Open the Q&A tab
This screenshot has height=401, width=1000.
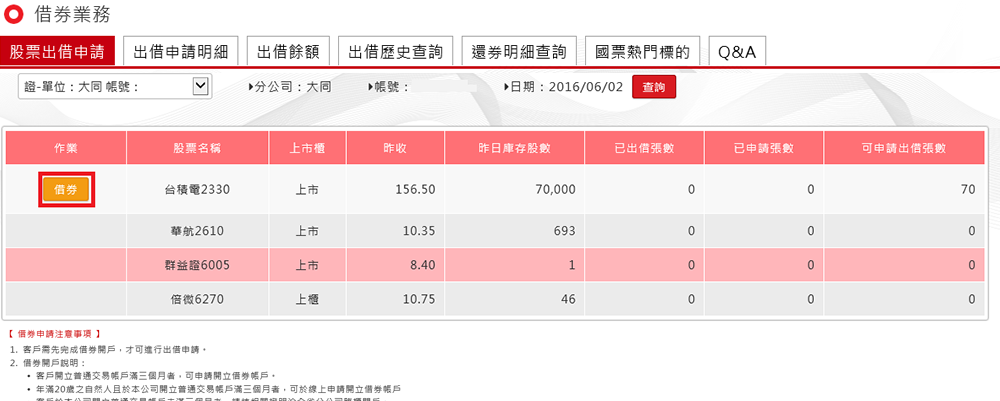pos(737,52)
